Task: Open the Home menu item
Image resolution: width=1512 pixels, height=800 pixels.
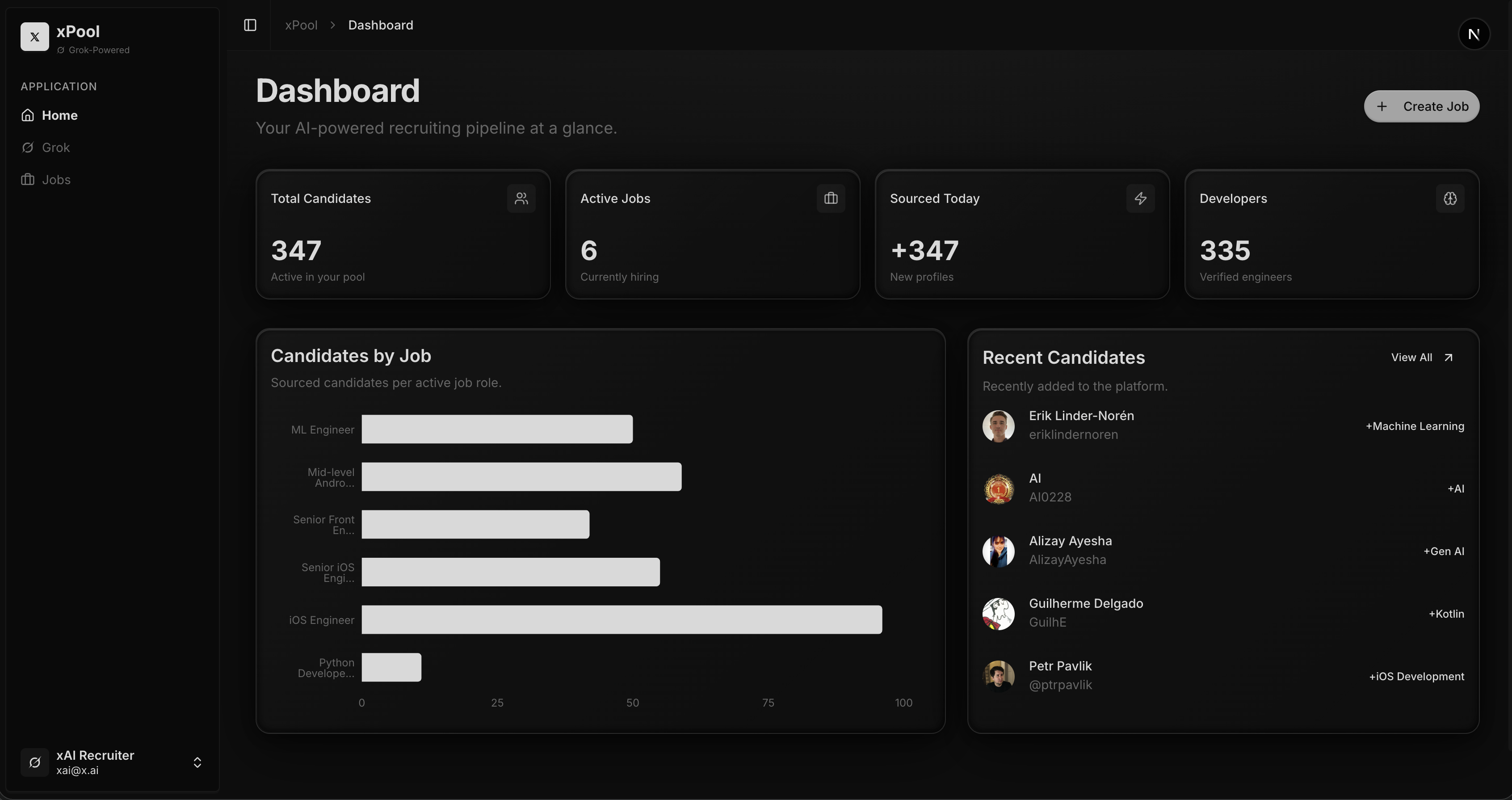Action: [59, 115]
